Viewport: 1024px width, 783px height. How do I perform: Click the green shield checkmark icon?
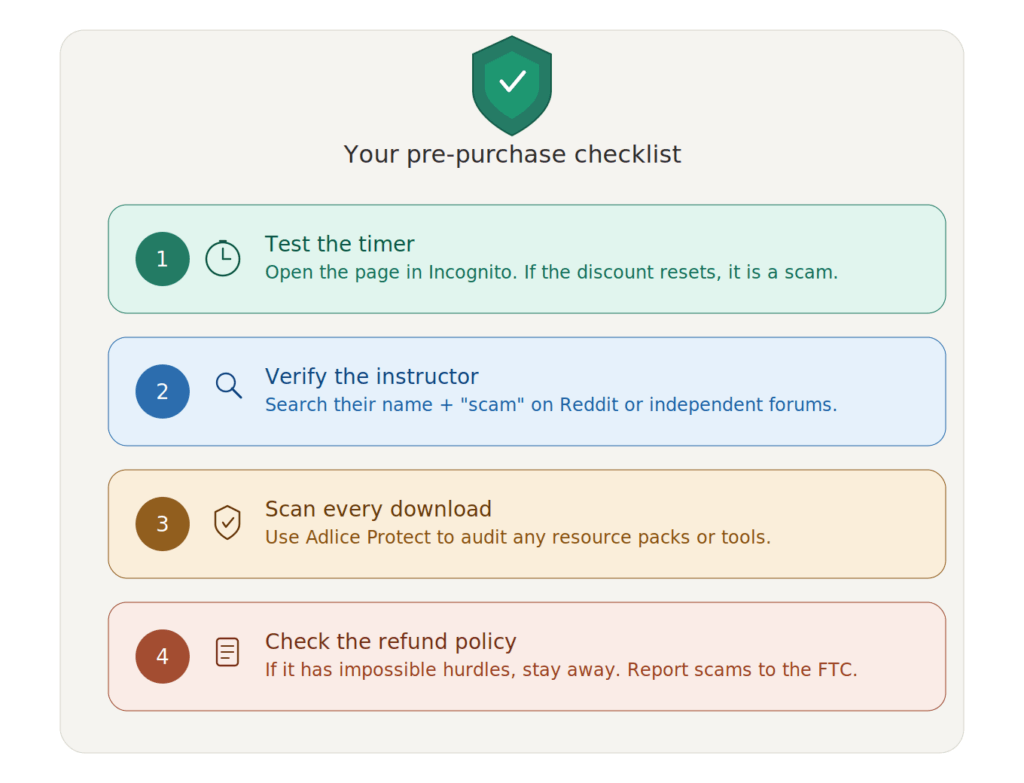point(512,86)
